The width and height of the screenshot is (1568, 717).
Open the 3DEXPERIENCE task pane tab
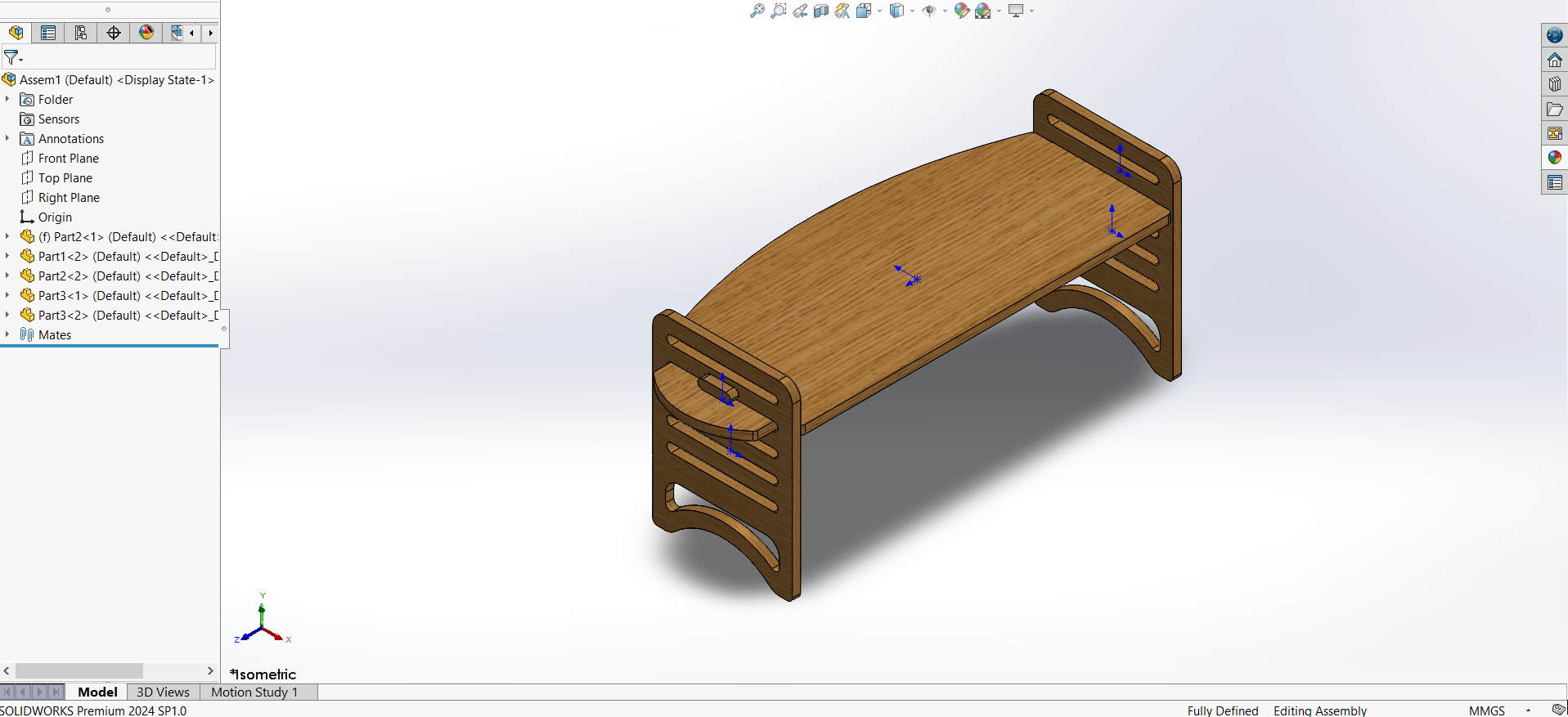(x=1555, y=35)
